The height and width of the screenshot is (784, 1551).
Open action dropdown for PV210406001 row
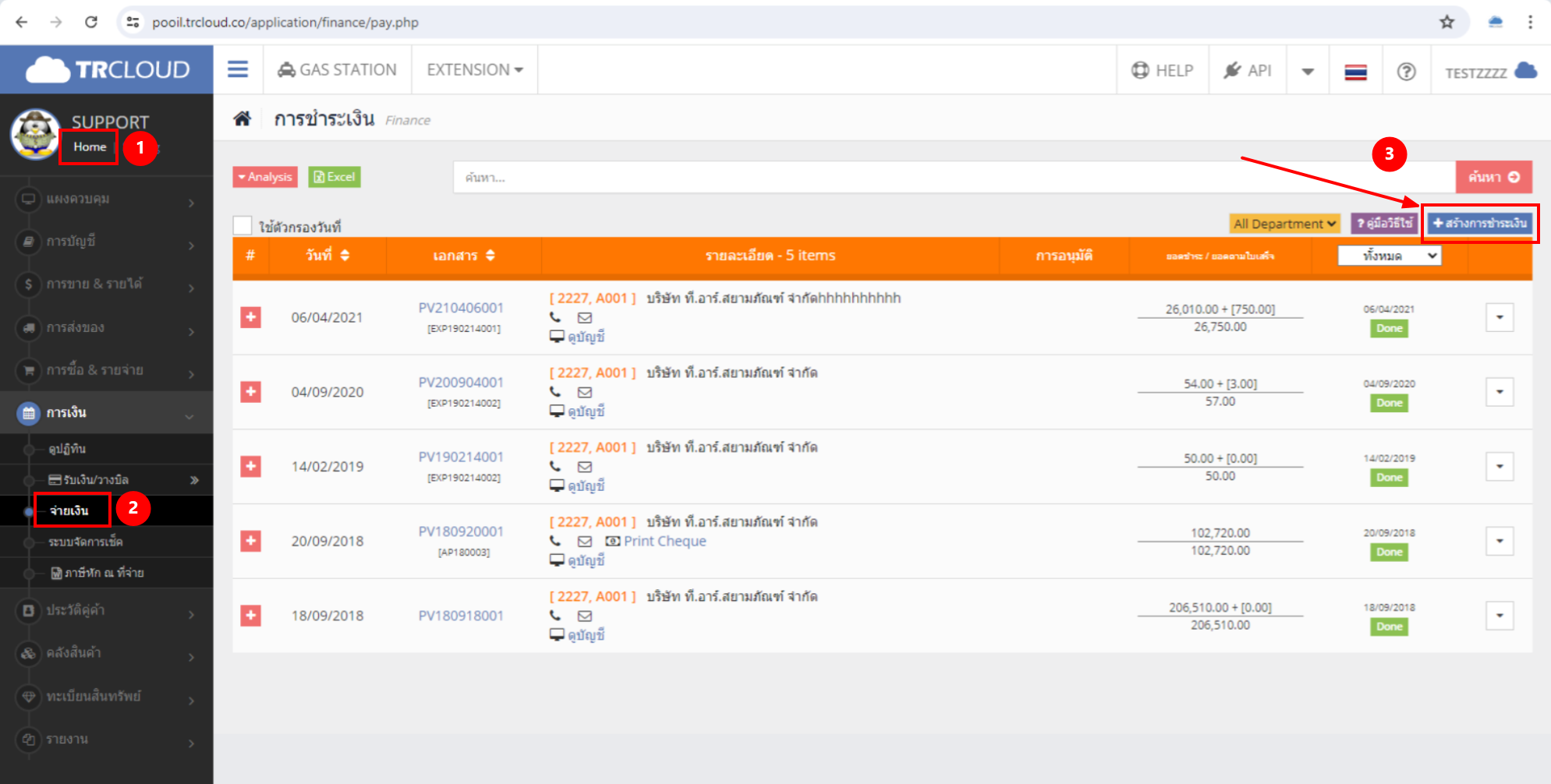pyautogui.click(x=1500, y=317)
